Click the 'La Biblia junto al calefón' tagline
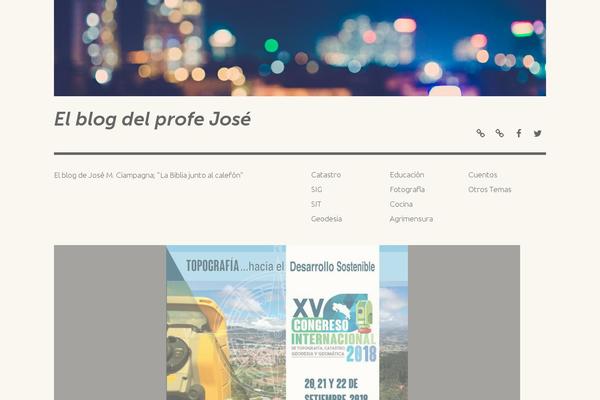Image resolution: width=600 pixels, height=400 pixels. click(x=148, y=175)
